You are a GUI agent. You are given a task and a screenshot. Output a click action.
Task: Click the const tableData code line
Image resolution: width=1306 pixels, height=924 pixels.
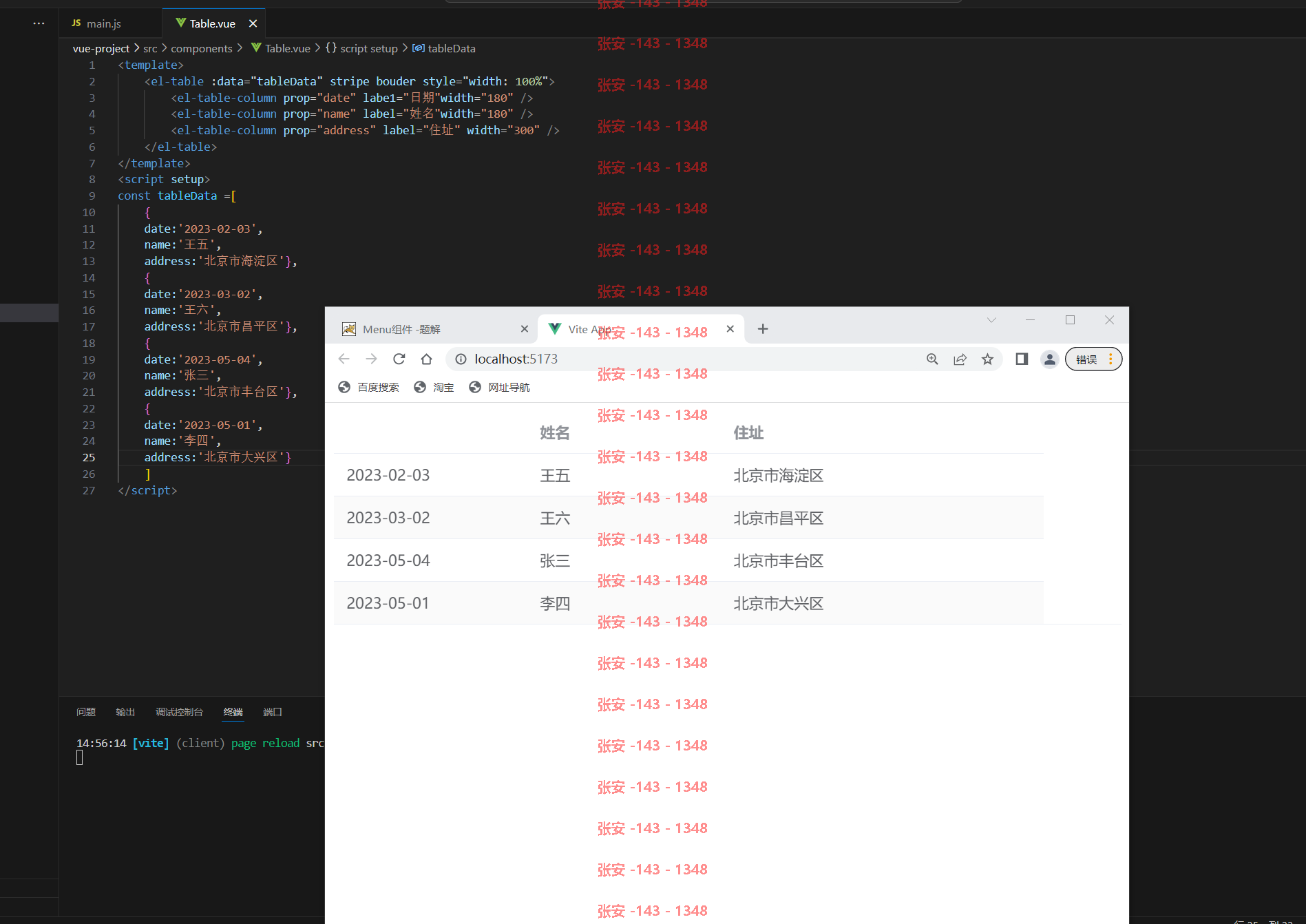click(177, 196)
